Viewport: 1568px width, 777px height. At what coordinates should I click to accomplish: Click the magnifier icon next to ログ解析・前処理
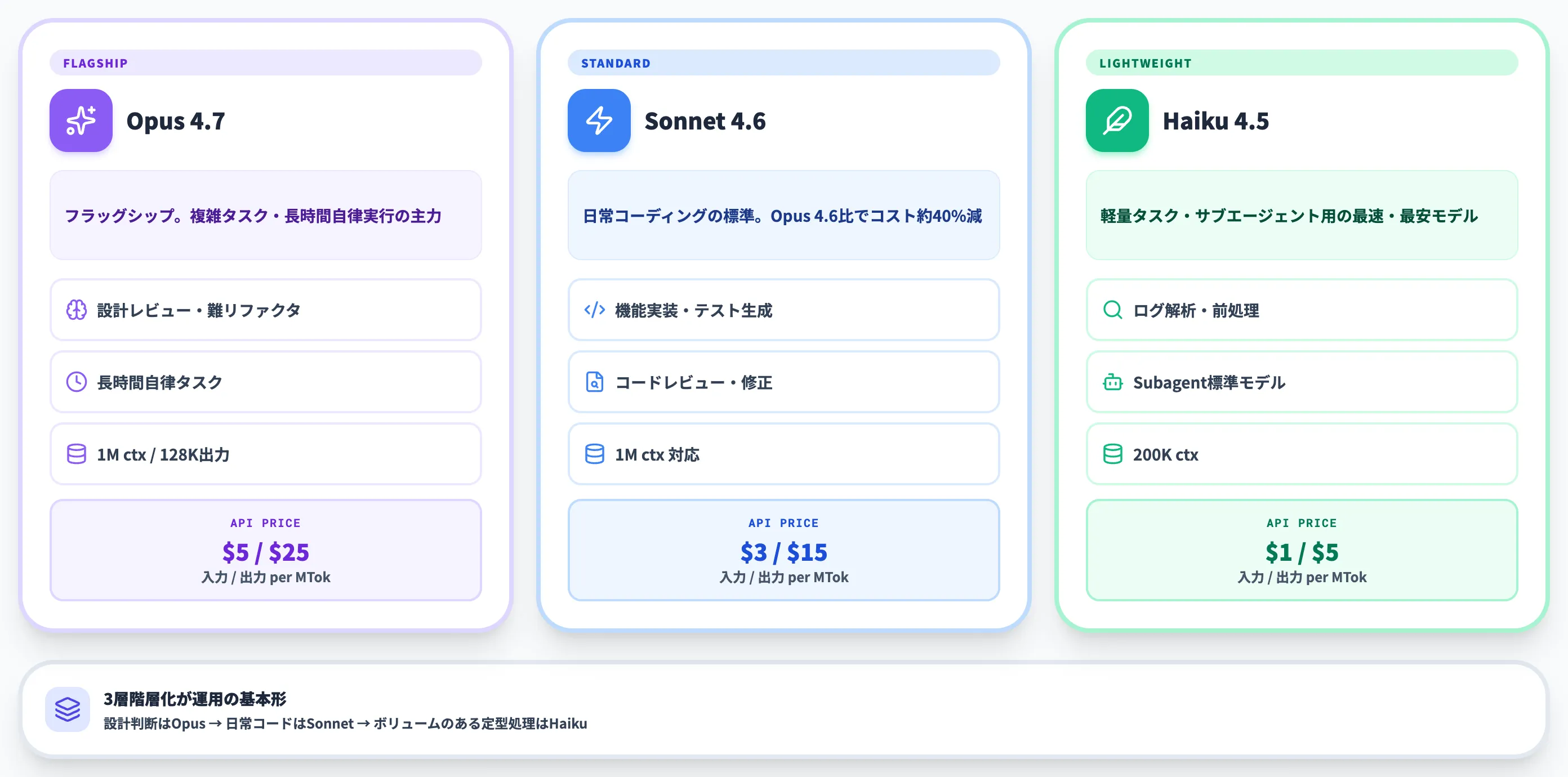[x=1113, y=310]
